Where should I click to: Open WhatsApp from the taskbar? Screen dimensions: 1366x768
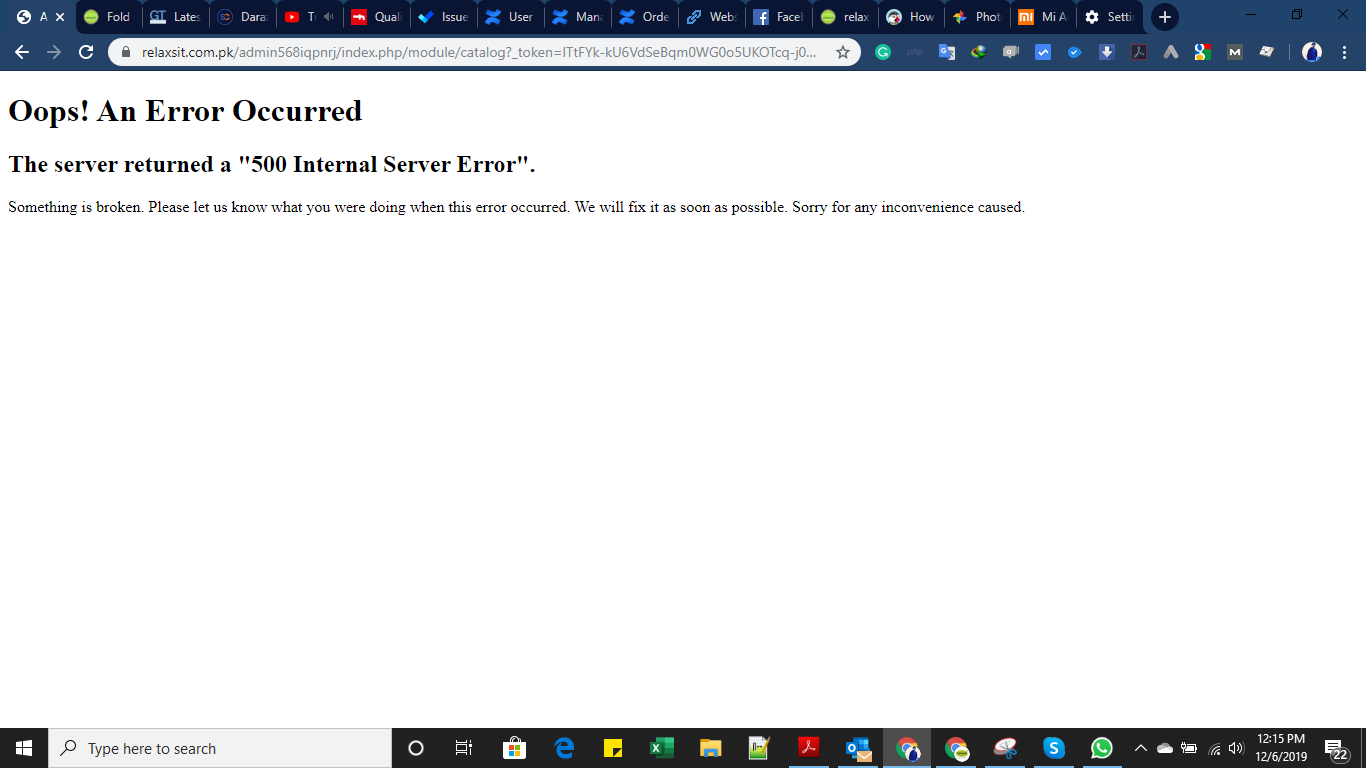point(1102,748)
